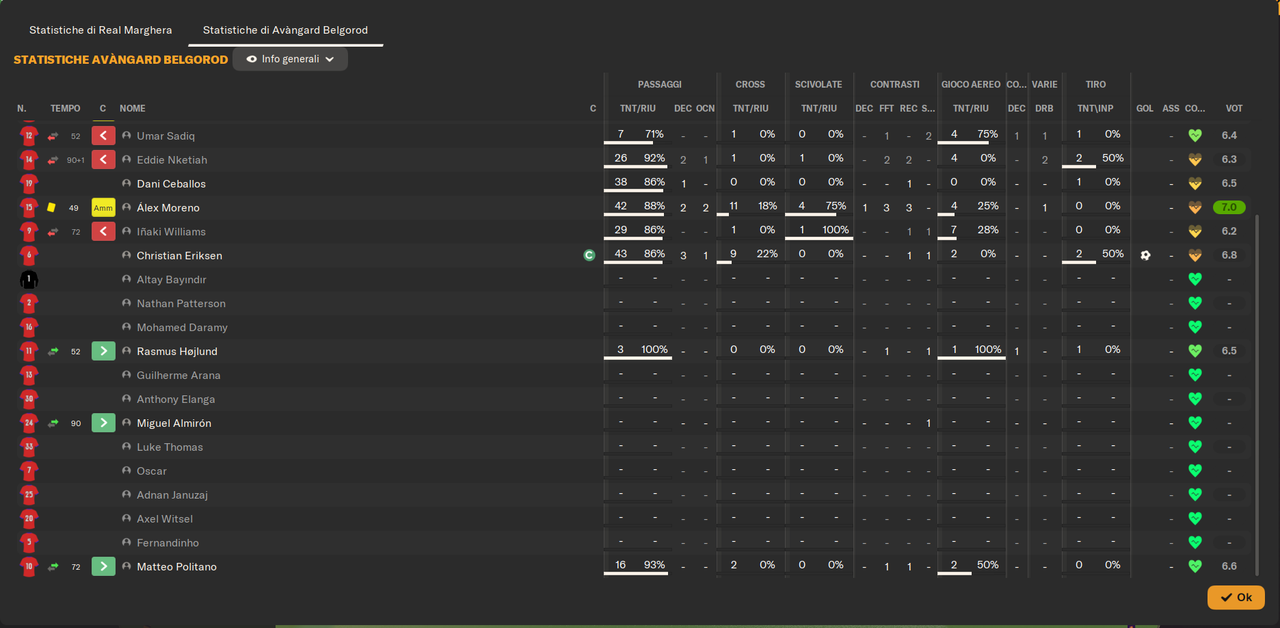Click Álex Moreno's 7.0 rating badge
The width and height of the screenshot is (1280, 628).
[x=1230, y=208]
